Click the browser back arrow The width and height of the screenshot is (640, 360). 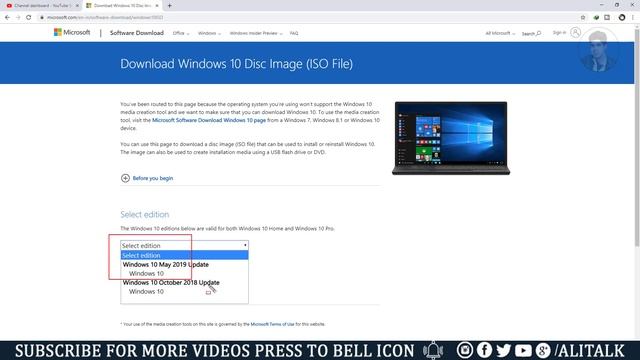(x=7, y=18)
